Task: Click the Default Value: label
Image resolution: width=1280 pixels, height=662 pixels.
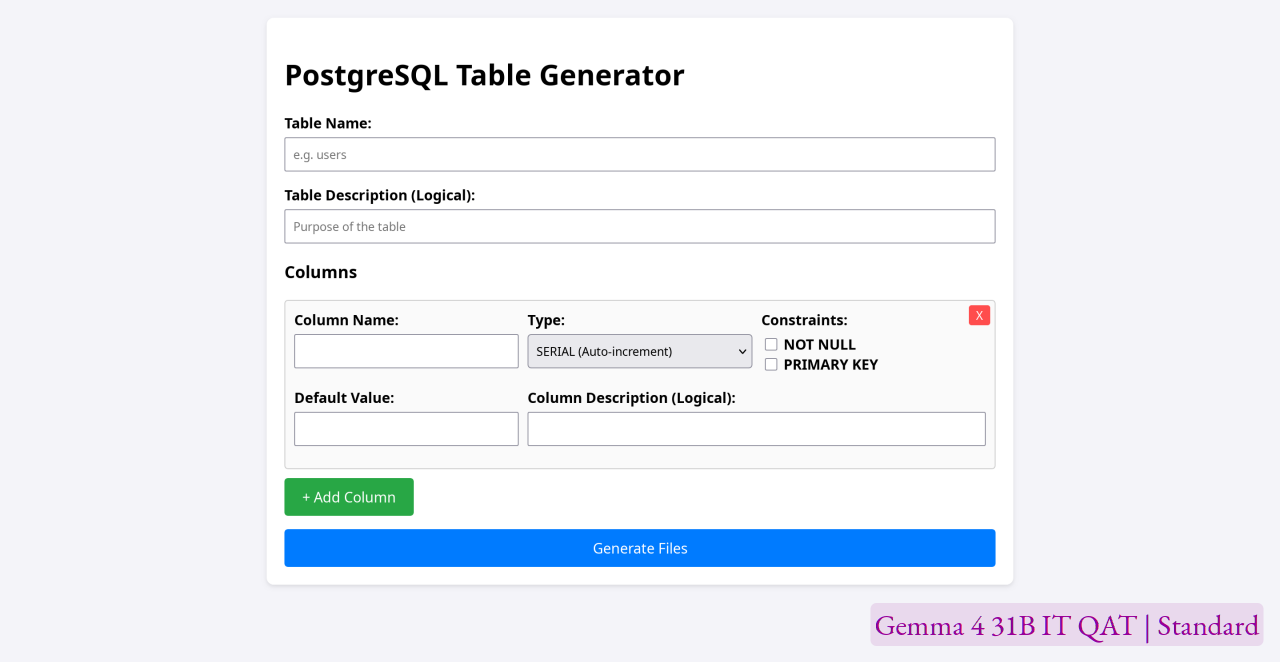Action: coord(344,398)
